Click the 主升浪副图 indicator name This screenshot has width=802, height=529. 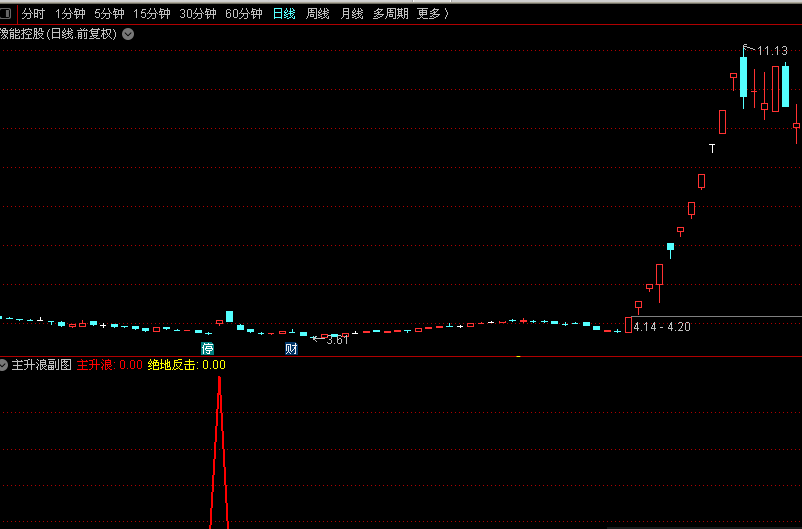(41, 365)
